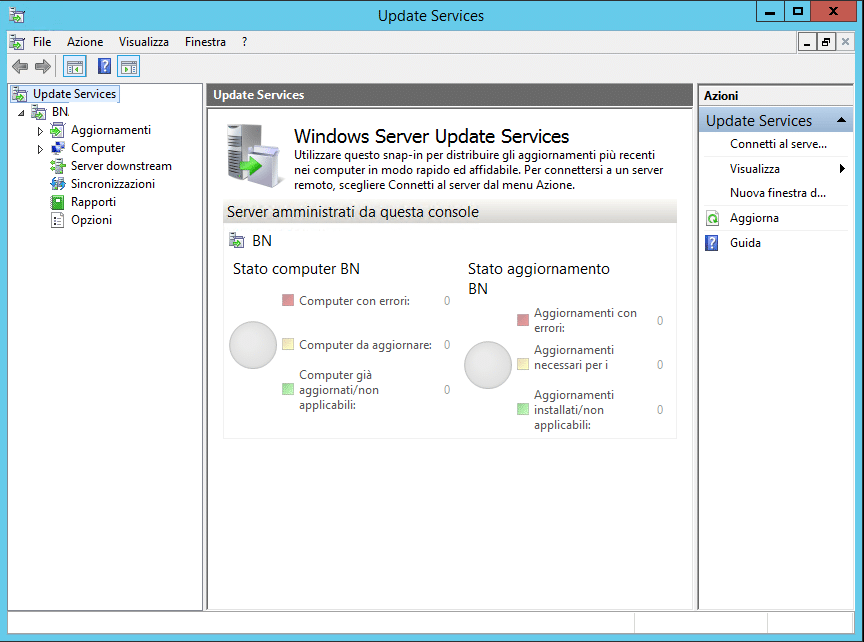This screenshot has width=864, height=642.
Task: Click Aggiorna text in the Azioni pane
Action: click(x=754, y=218)
